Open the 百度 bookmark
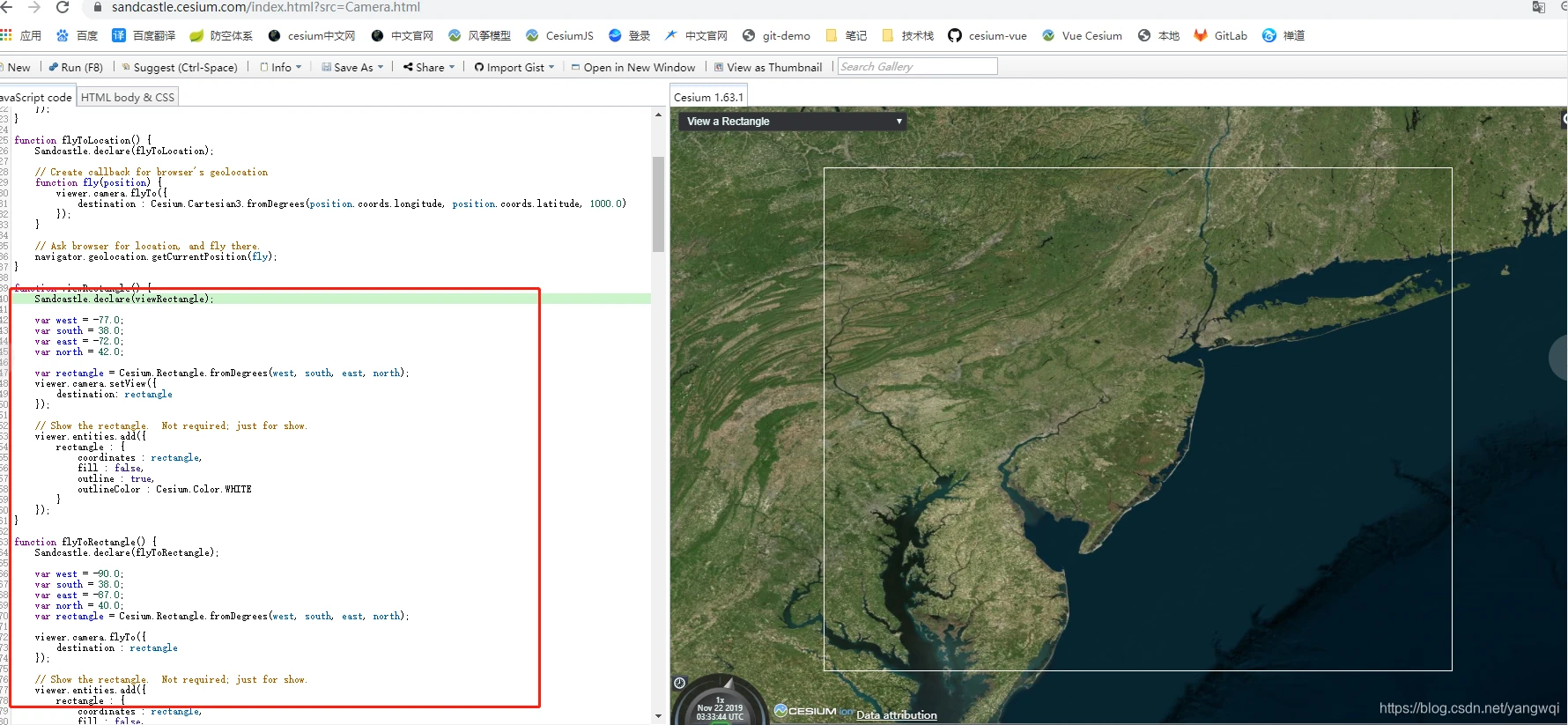The image size is (1568, 725). coord(77,35)
